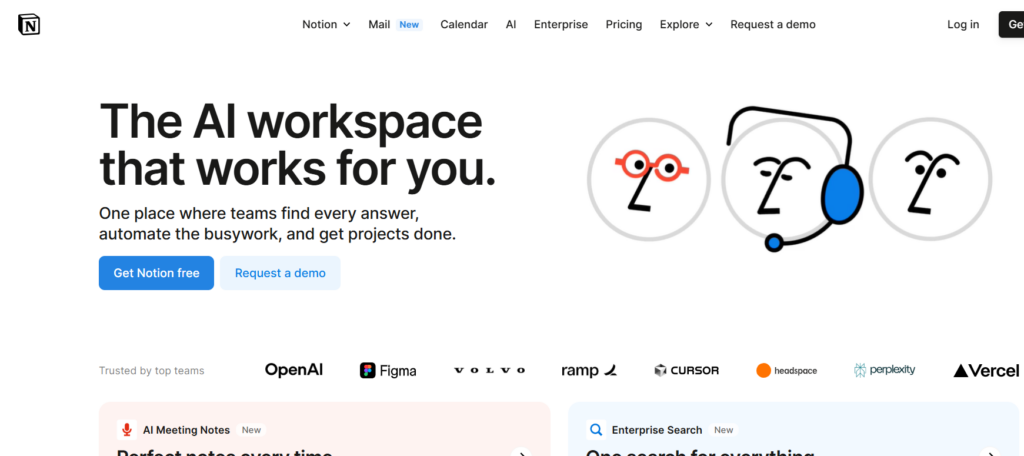Expand the Explore dropdown menu
Screen dimensions: 1024x456
pyautogui.click(x=686, y=25)
